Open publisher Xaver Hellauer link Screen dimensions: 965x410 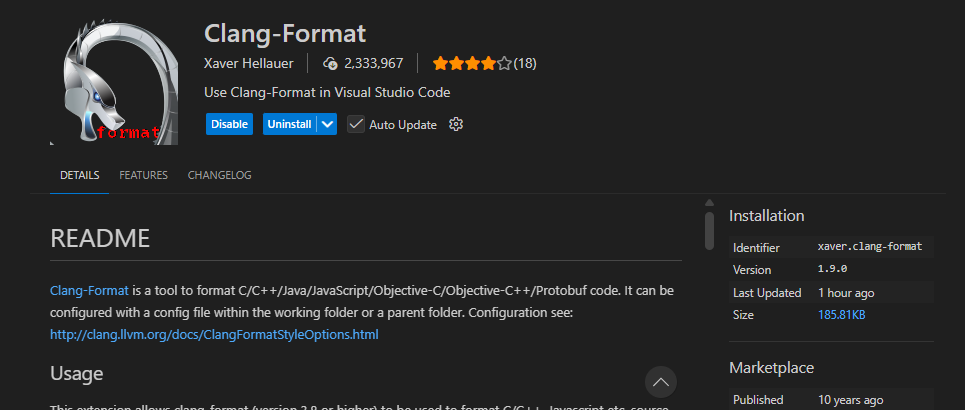248,63
